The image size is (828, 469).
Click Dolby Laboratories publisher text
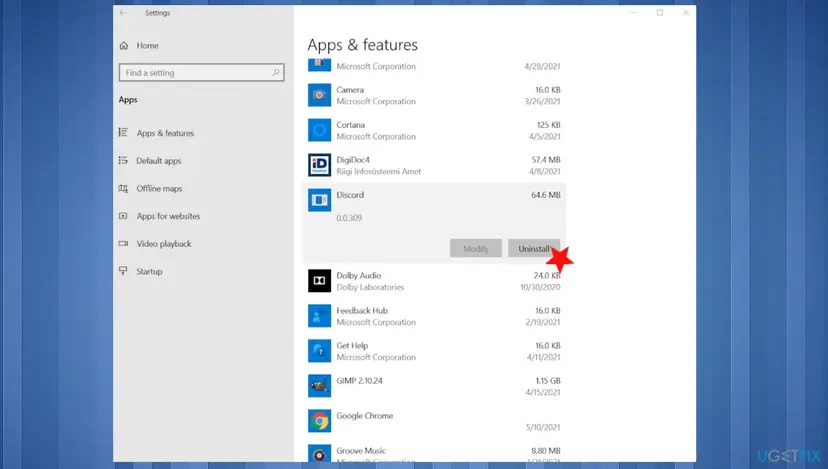point(370,287)
